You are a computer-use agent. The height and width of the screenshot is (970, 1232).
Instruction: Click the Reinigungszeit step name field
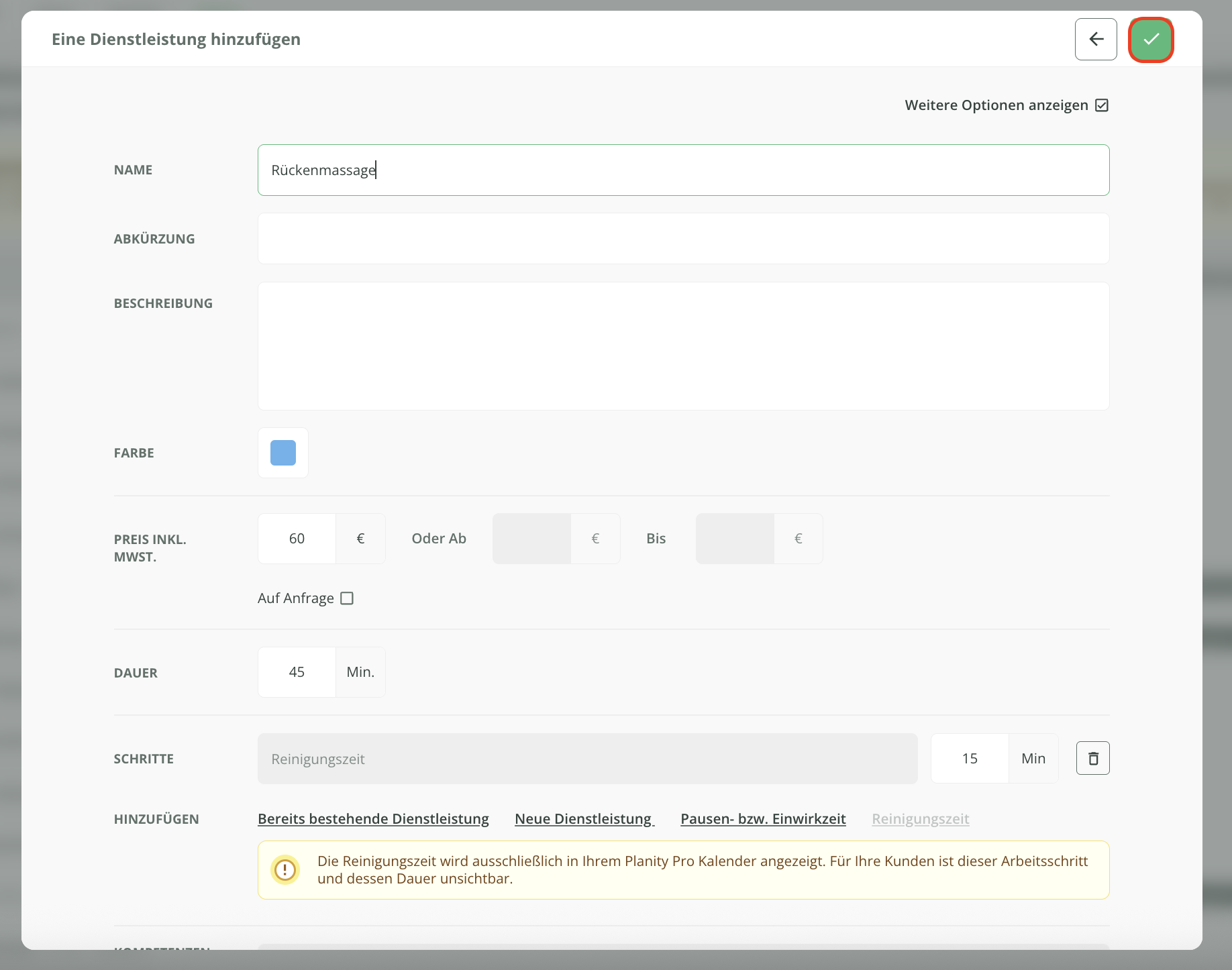click(x=588, y=759)
